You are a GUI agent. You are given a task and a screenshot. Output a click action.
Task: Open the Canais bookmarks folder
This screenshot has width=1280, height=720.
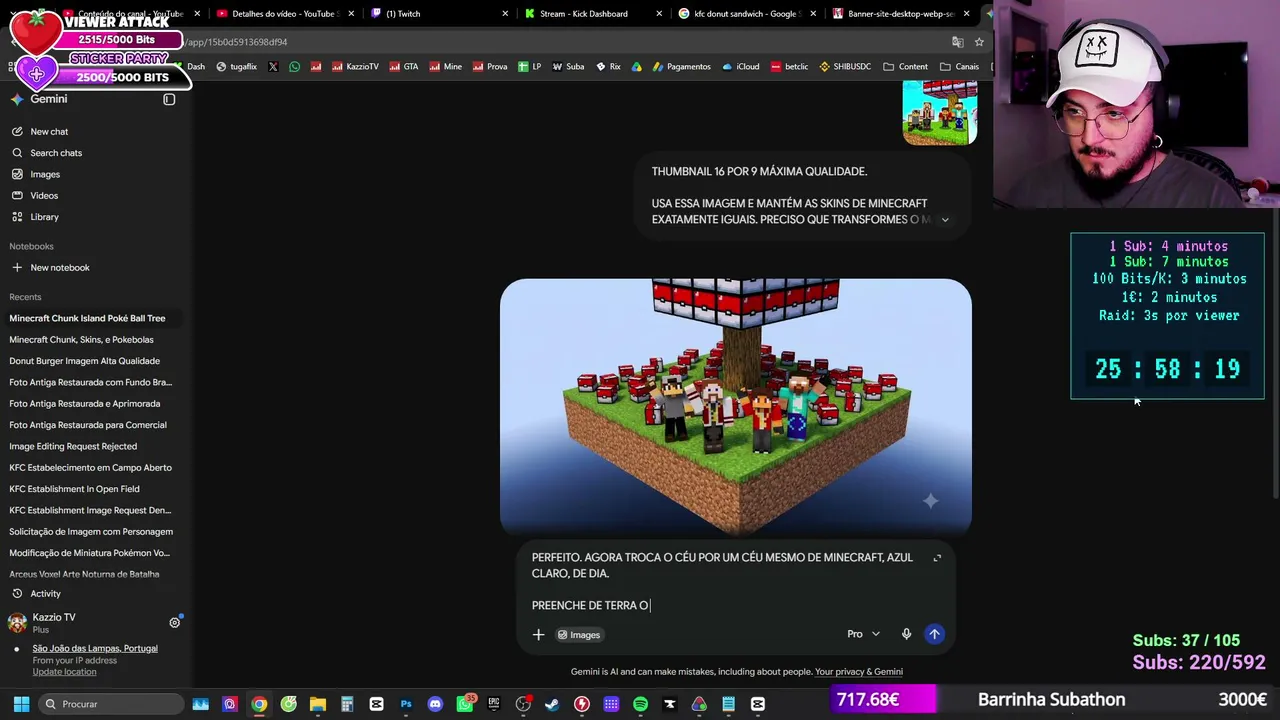pos(959,67)
